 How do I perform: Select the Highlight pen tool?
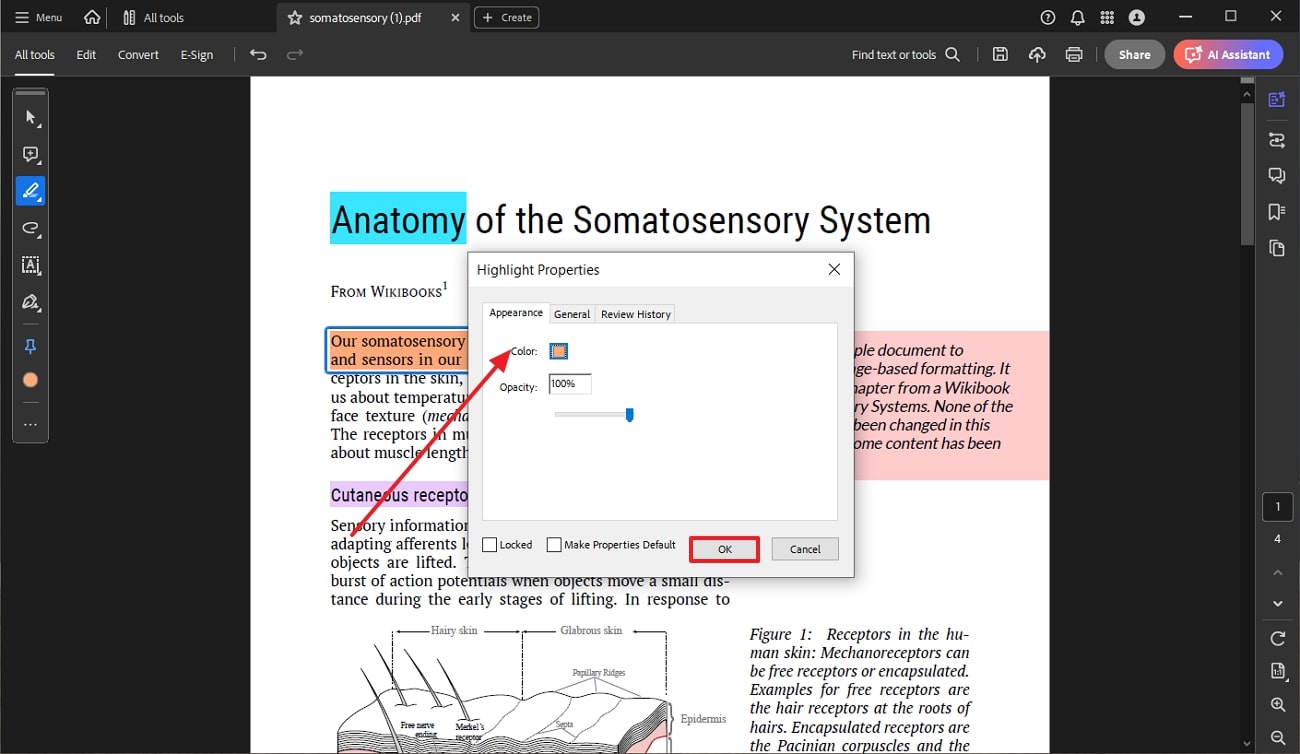pyautogui.click(x=30, y=191)
